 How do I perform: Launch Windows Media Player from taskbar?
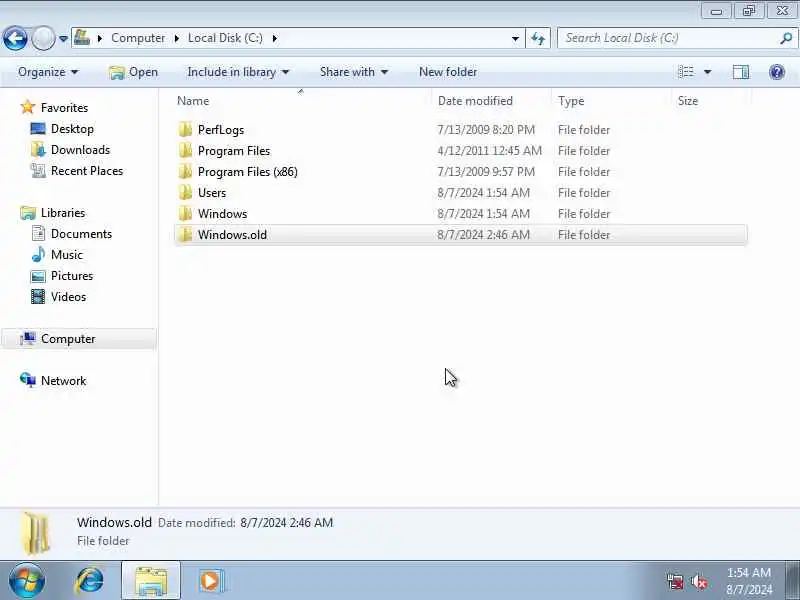[x=210, y=581]
